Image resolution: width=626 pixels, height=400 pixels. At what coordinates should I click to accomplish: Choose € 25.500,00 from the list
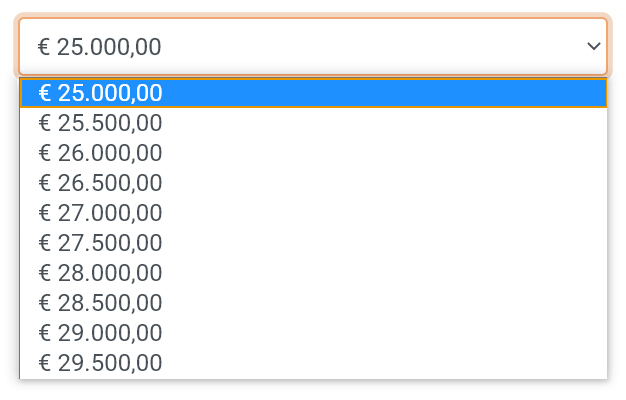point(313,123)
